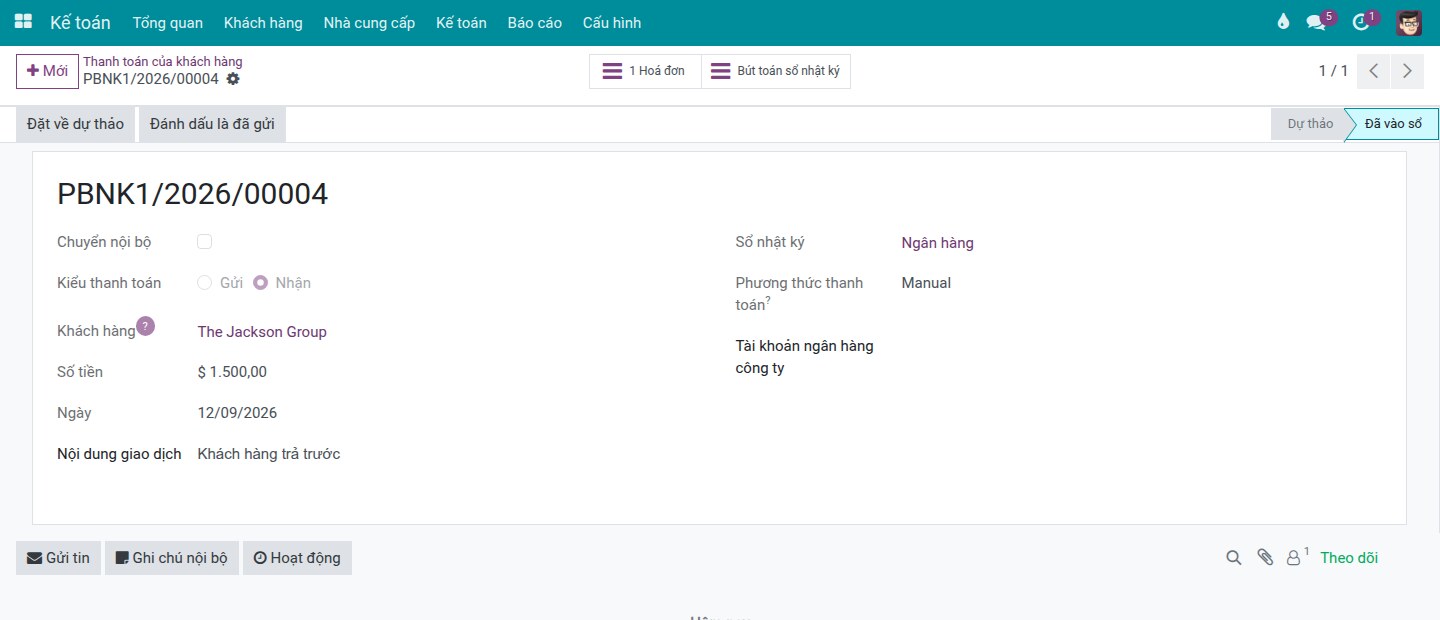Click the amount $ 1.500,00

coord(232,372)
